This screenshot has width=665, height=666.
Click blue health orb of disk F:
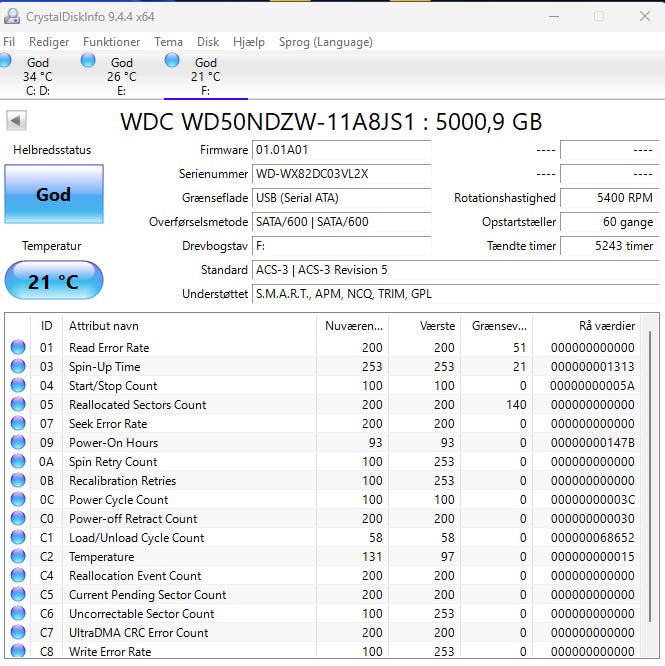tap(172, 60)
